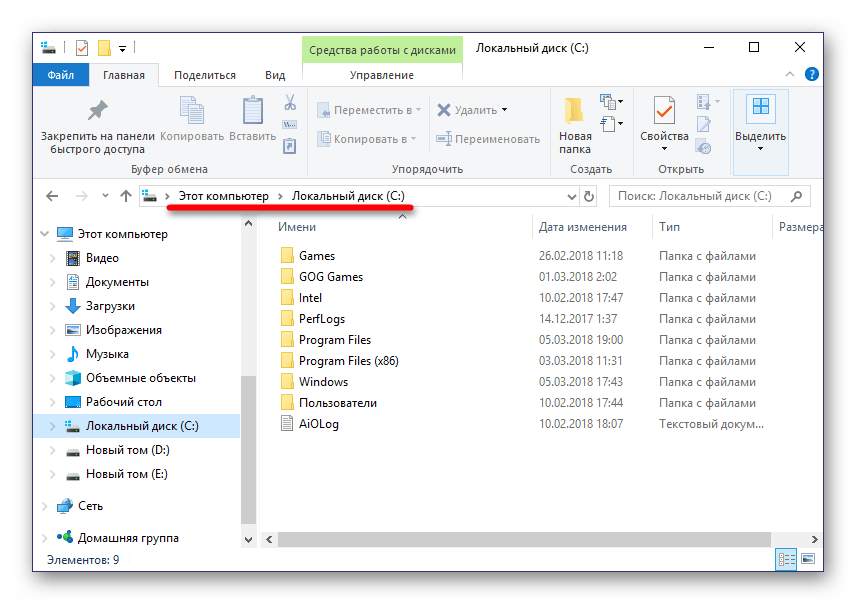Expand the Видео tree node
Screen dimensions: 856x604
point(53,258)
